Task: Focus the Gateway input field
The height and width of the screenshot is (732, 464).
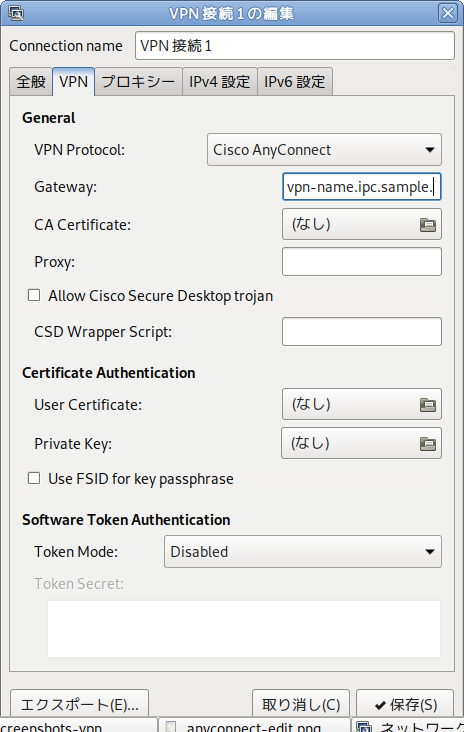Action: tap(362, 187)
